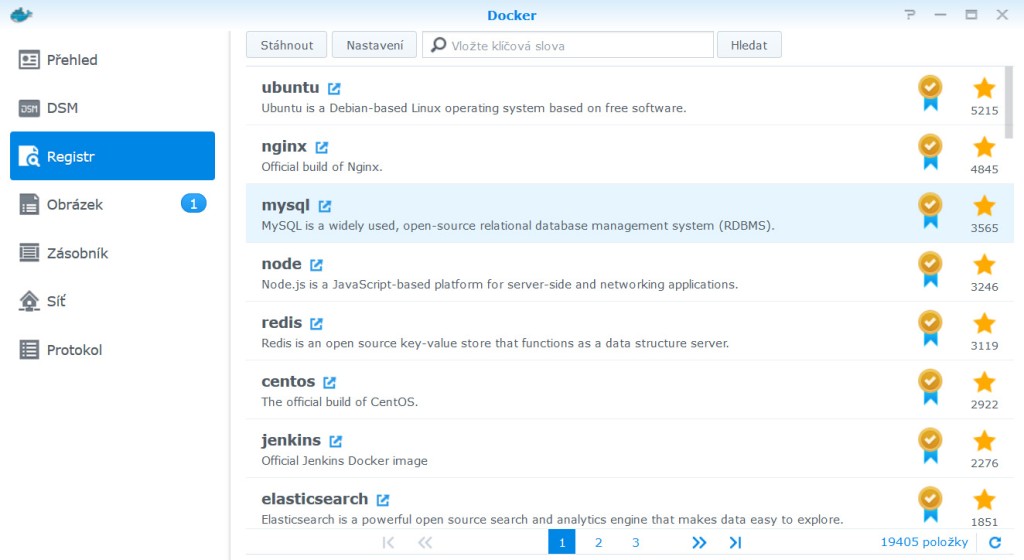Jump back with double-chevron previous button
This screenshot has width=1024, height=560.
[x=425, y=542]
